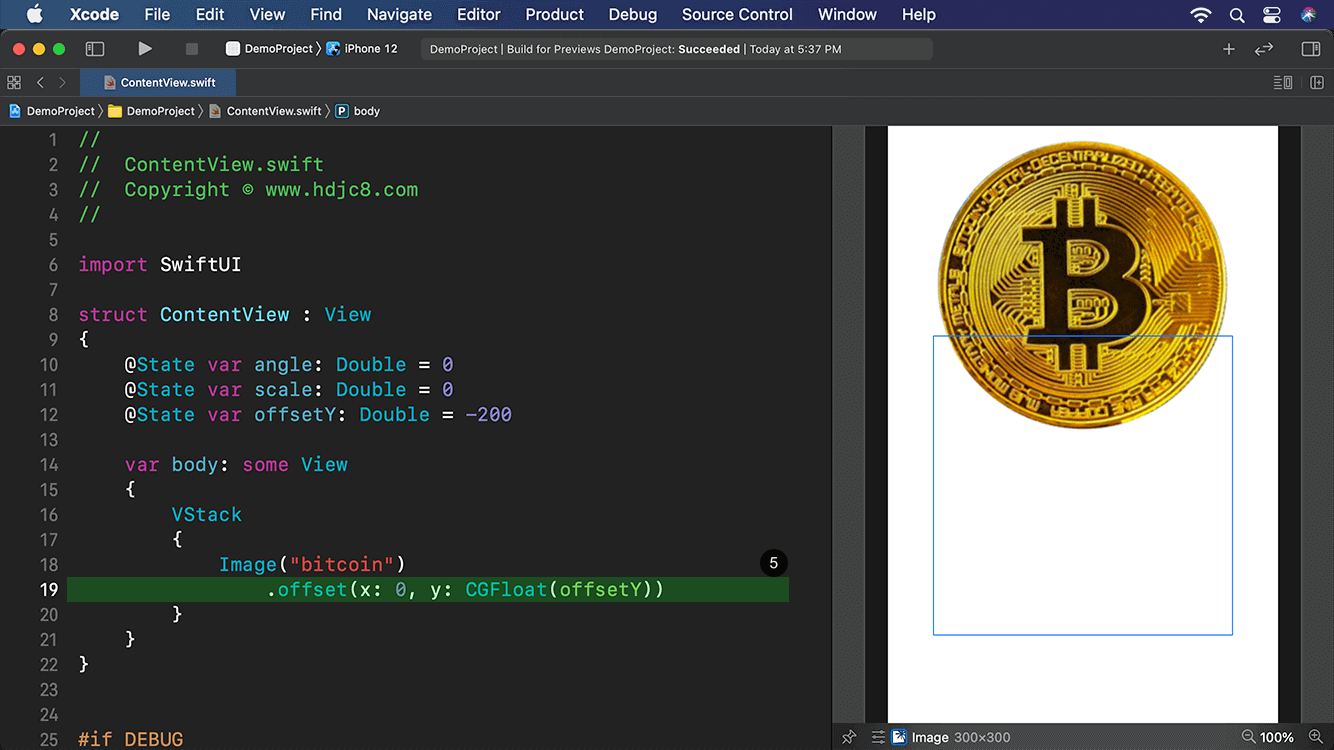Open the Window menu

click(847, 14)
